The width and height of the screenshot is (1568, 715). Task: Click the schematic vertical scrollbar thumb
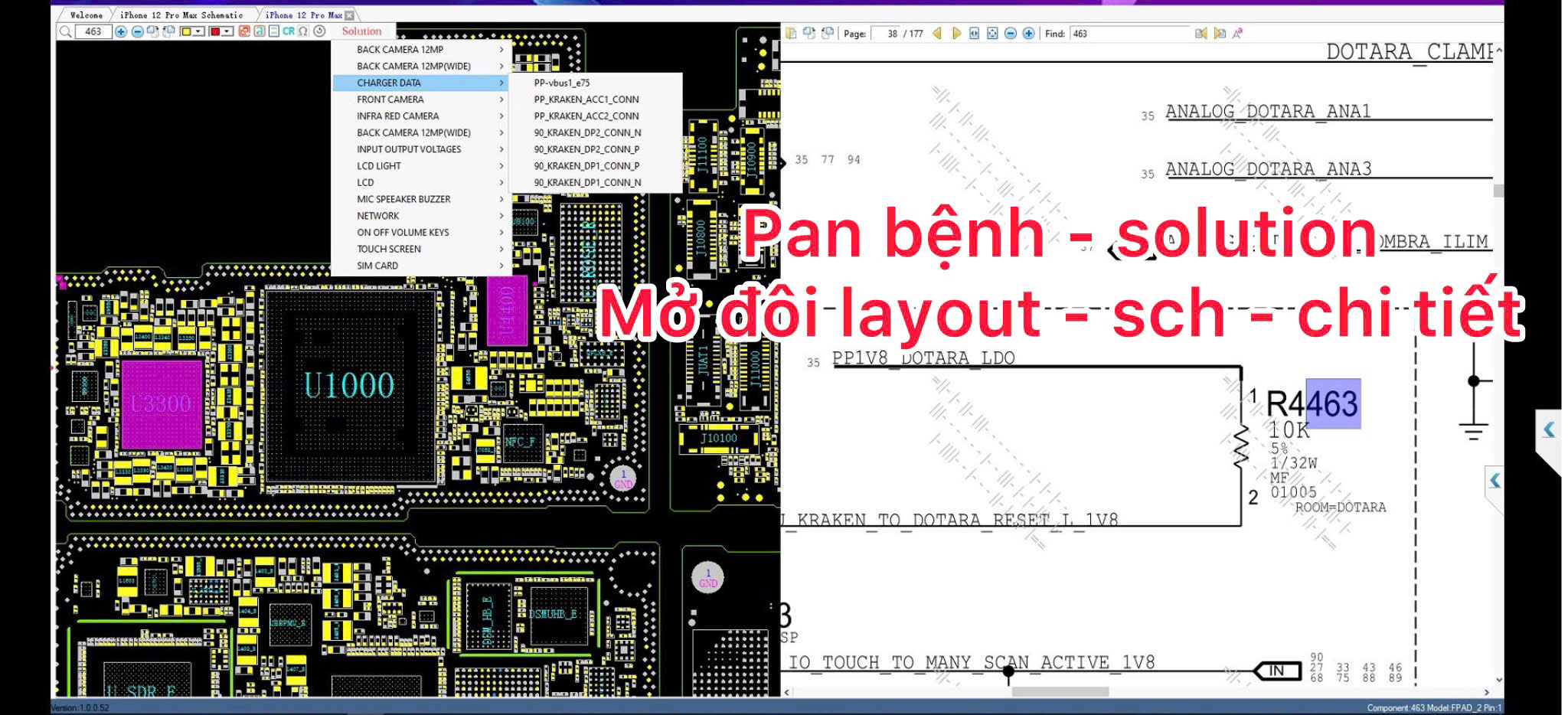click(1498, 191)
